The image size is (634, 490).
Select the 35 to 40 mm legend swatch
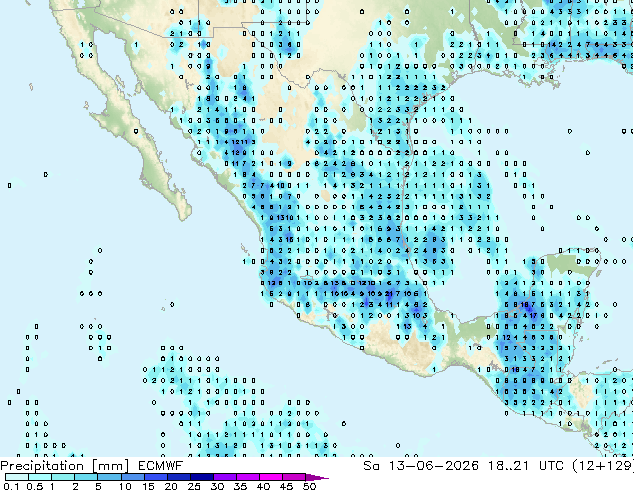[247, 477]
